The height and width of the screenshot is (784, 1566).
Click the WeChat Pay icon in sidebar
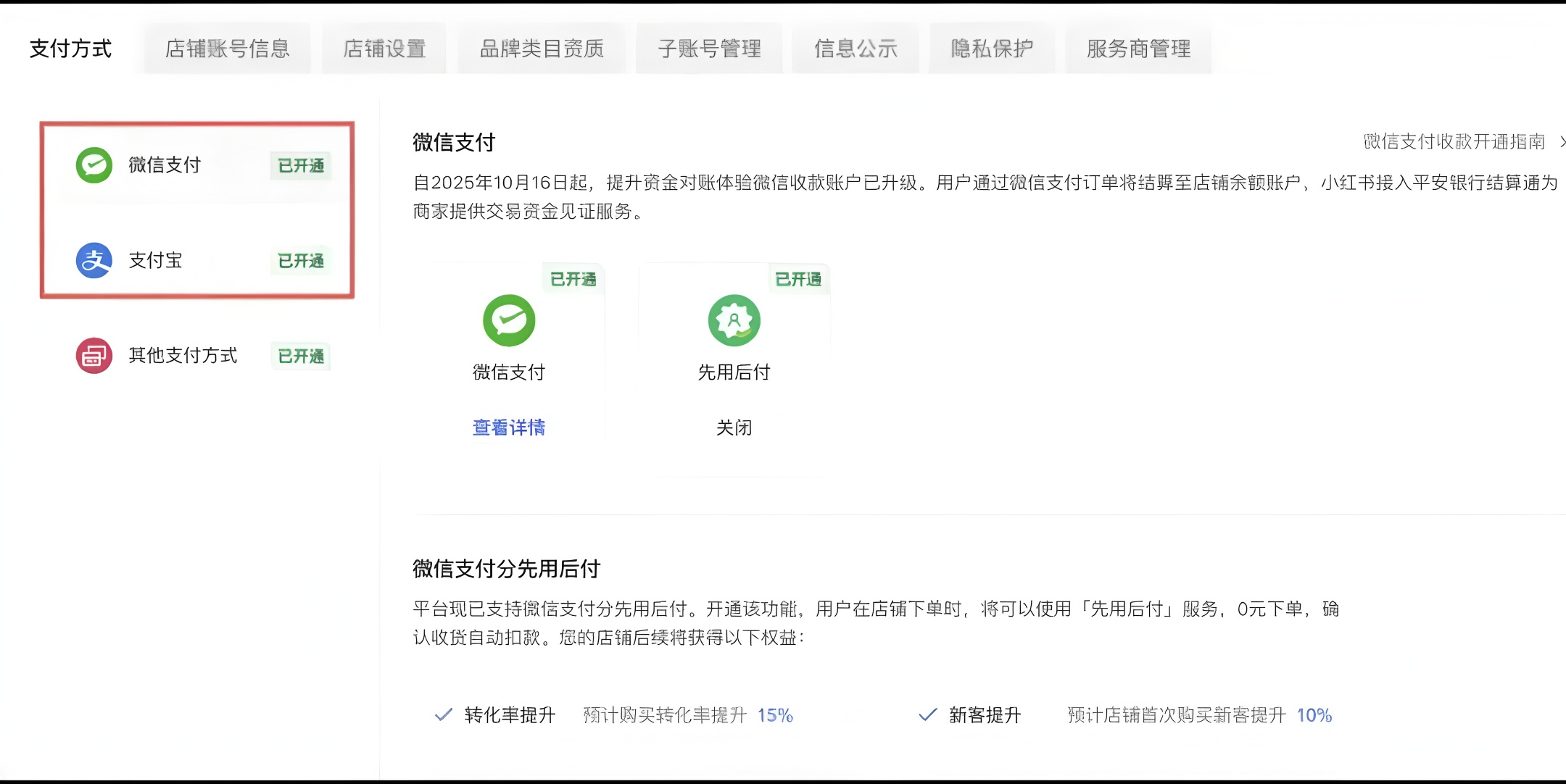(94, 165)
